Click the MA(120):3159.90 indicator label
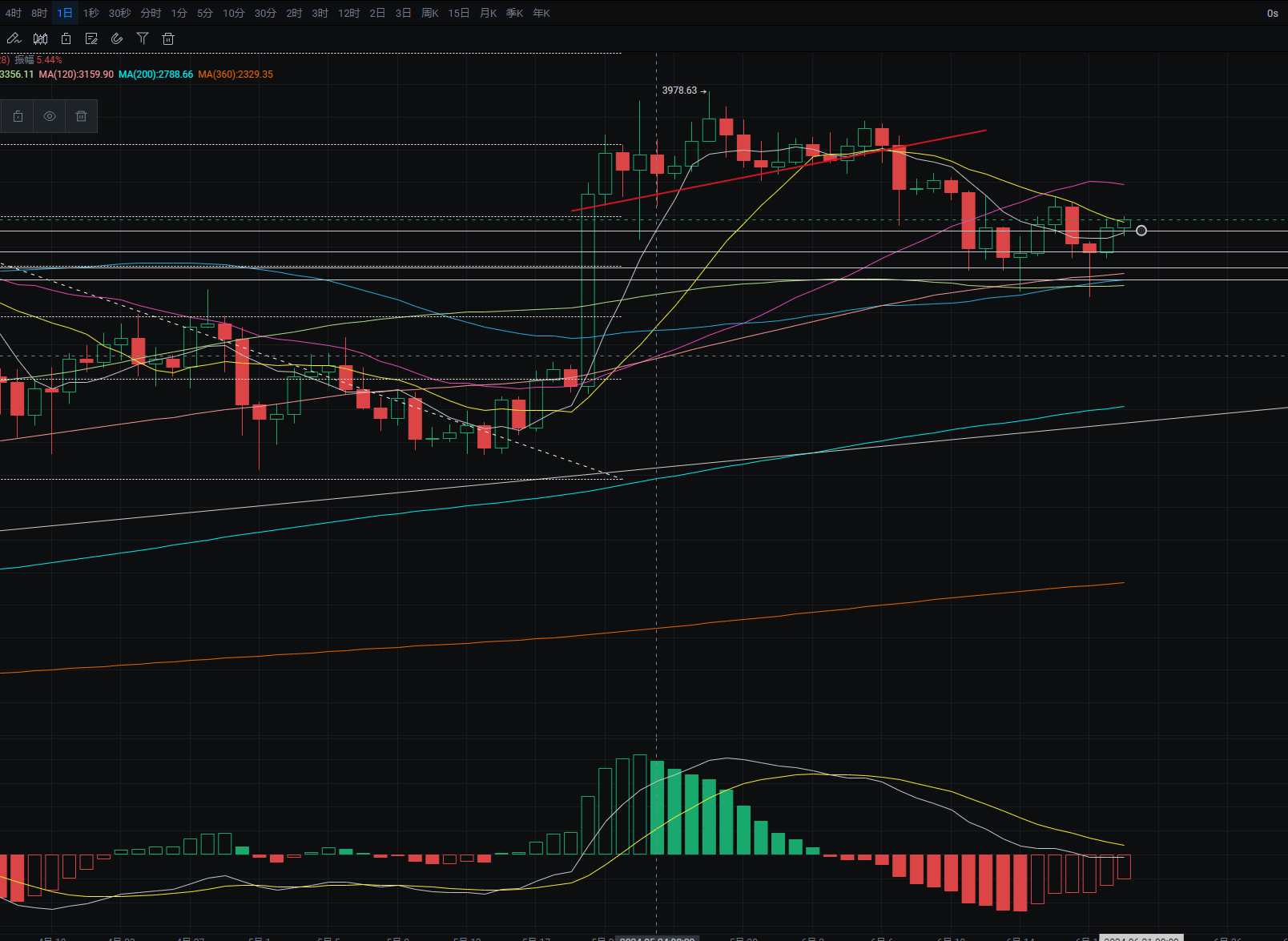 tap(76, 74)
